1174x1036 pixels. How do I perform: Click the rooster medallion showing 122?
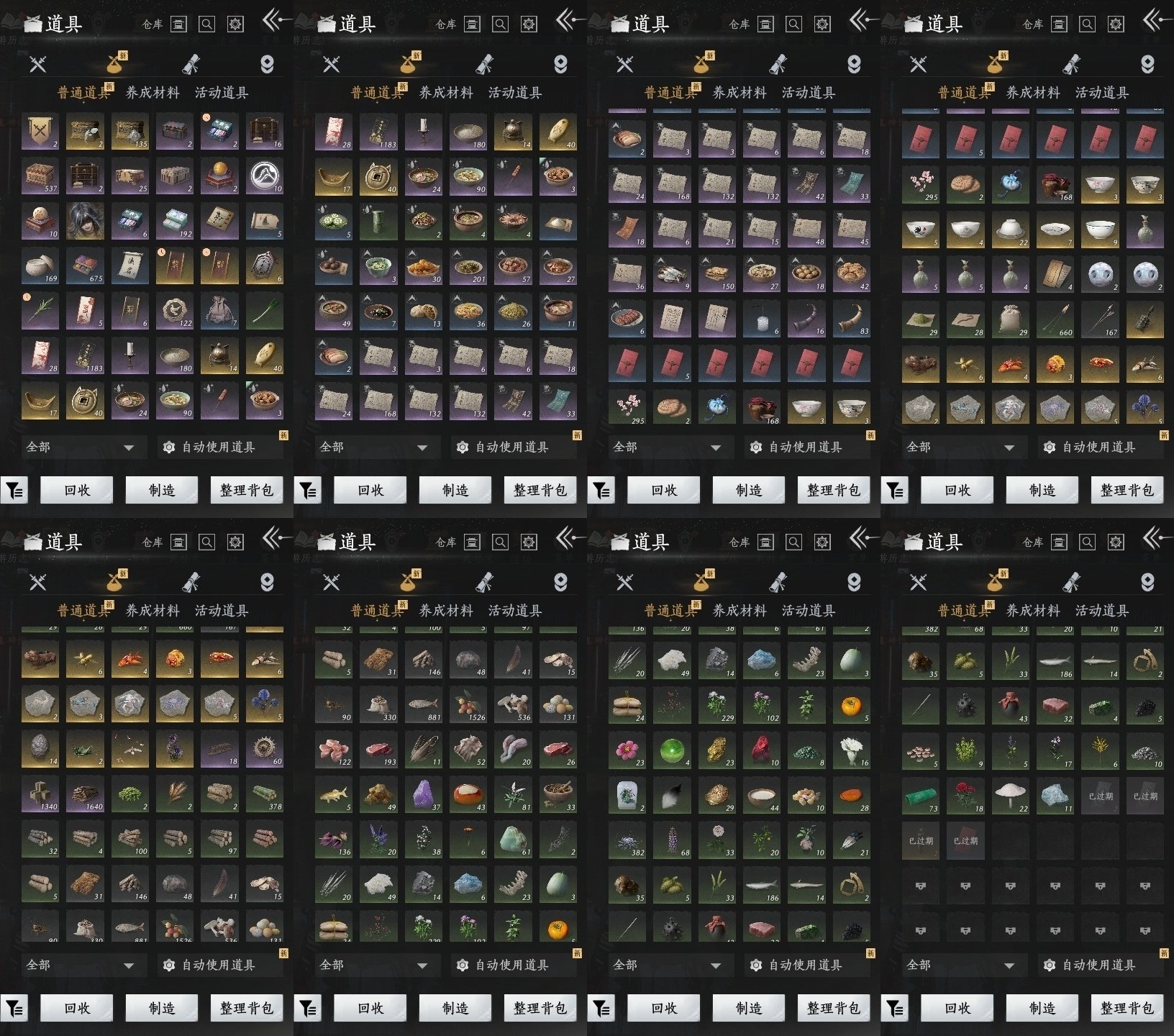click(175, 310)
